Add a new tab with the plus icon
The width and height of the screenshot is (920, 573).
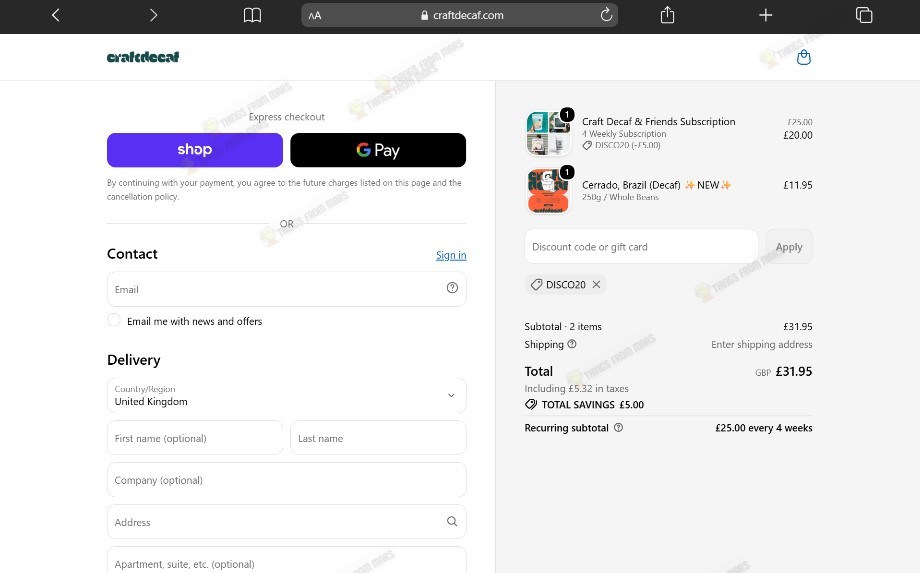tap(765, 15)
